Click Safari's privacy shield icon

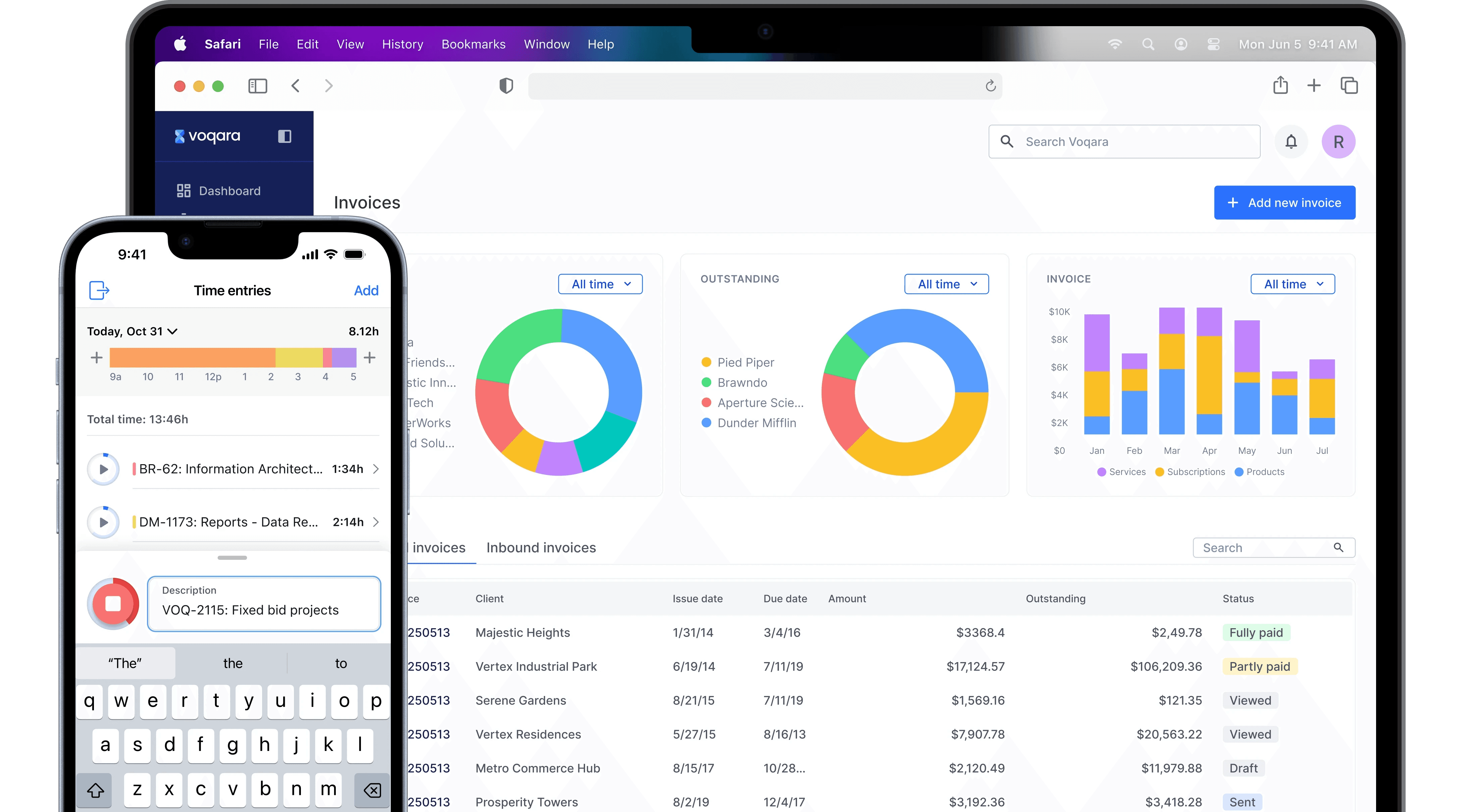pos(506,86)
